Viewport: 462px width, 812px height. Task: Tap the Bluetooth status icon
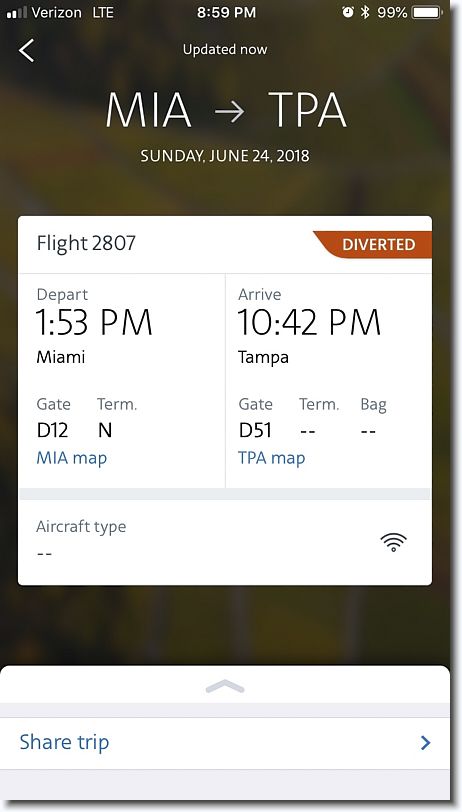click(365, 12)
